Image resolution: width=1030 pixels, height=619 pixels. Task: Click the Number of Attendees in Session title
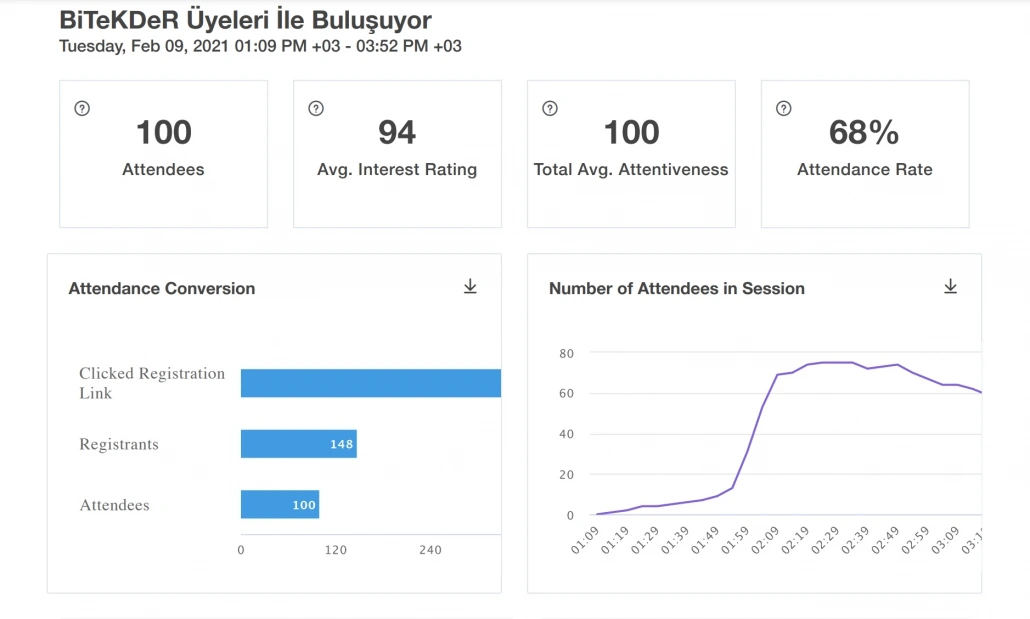click(x=676, y=288)
